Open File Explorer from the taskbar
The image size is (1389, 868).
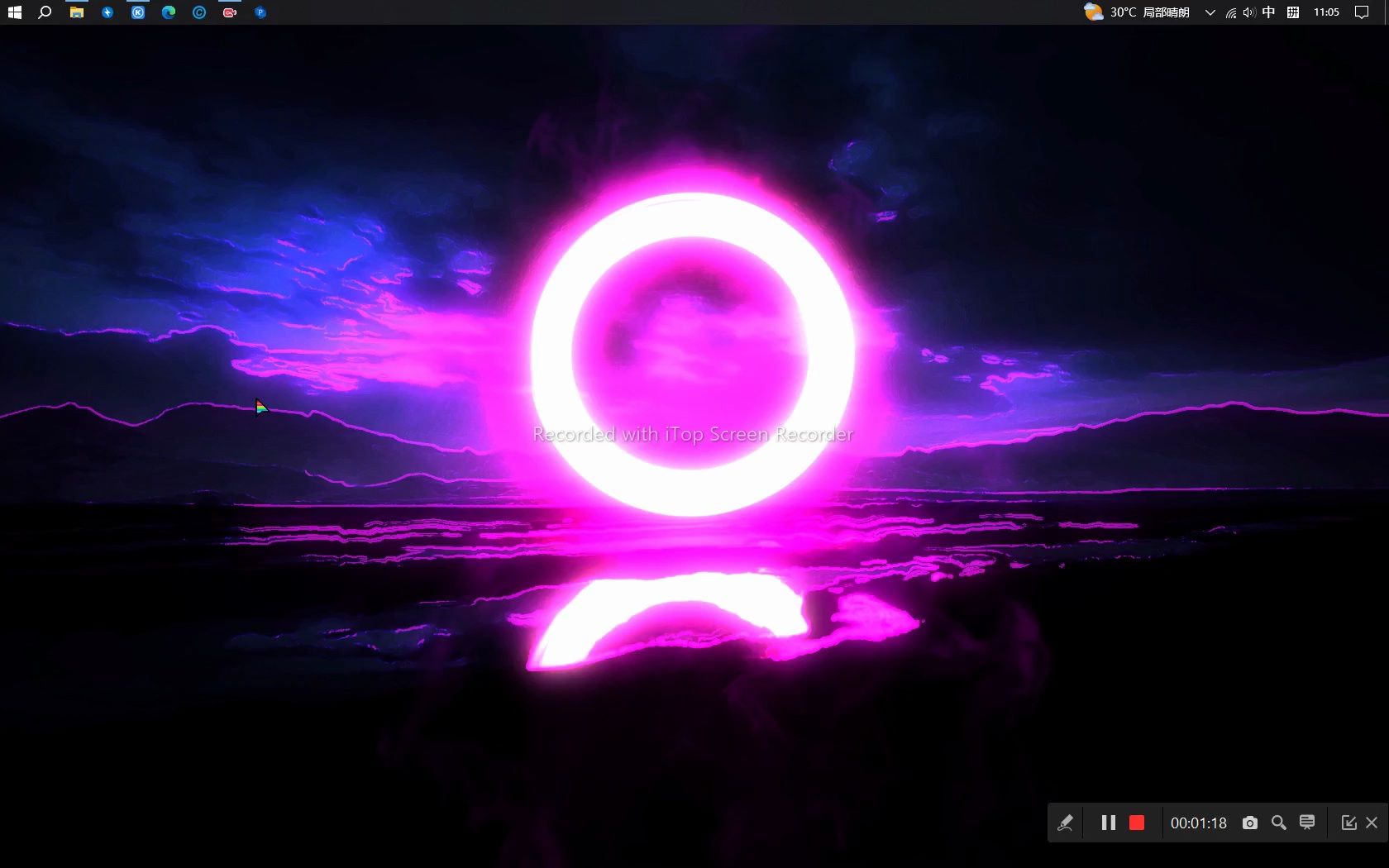click(x=77, y=12)
